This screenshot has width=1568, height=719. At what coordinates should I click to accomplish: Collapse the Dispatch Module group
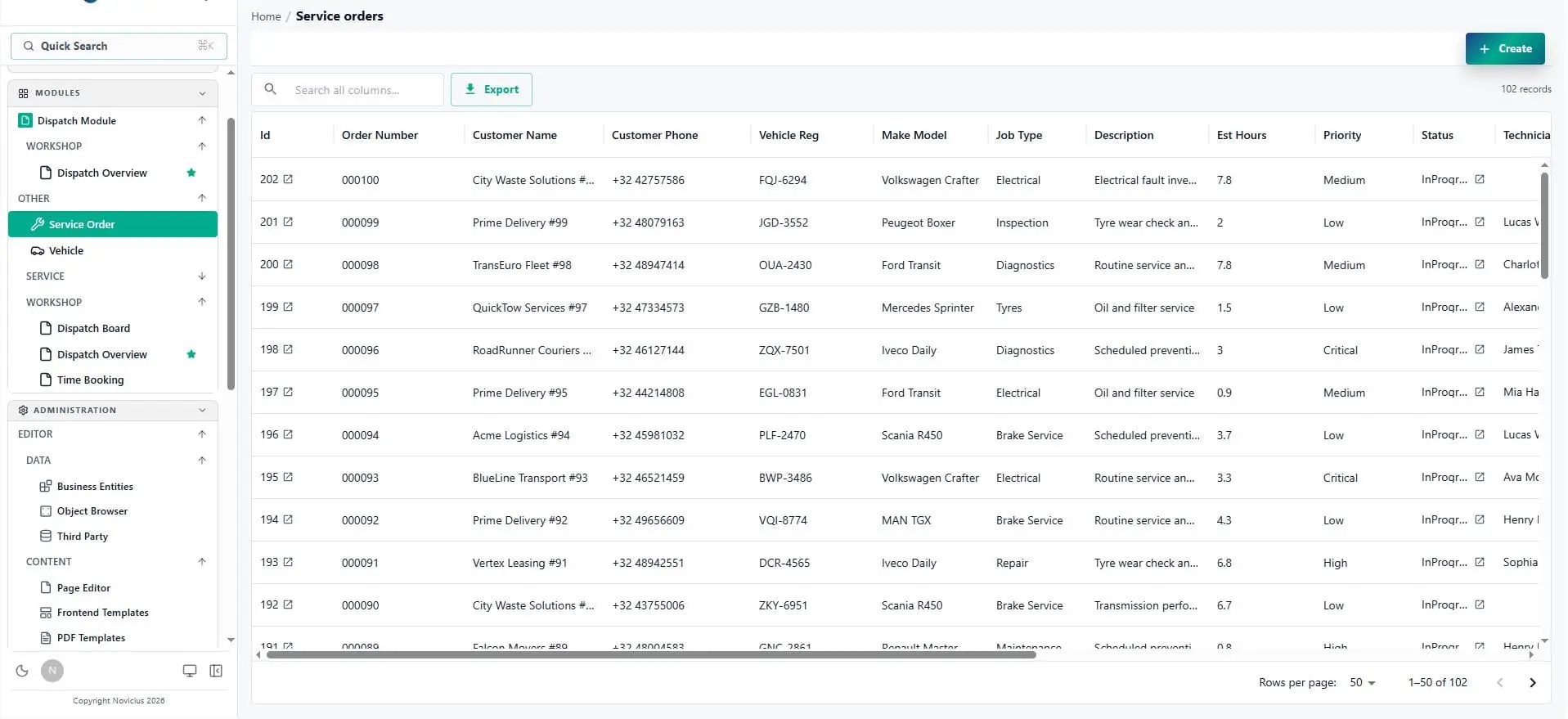(202, 120)
